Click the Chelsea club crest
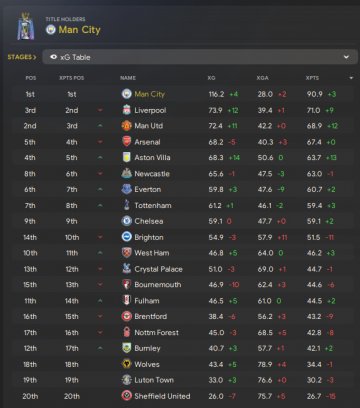The height and width of the screenshot is (408, 360). (x=127, y=221)
